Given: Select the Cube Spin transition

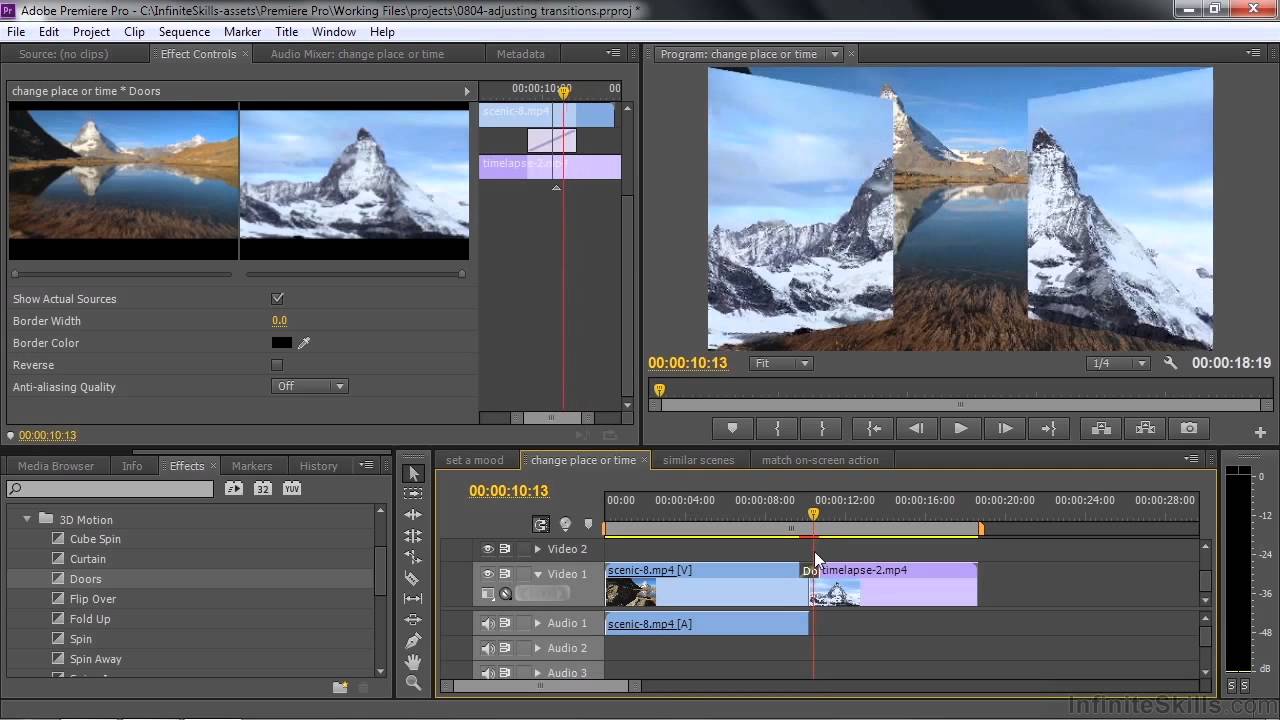Looking at the screenshot, I should coord(95,539).
